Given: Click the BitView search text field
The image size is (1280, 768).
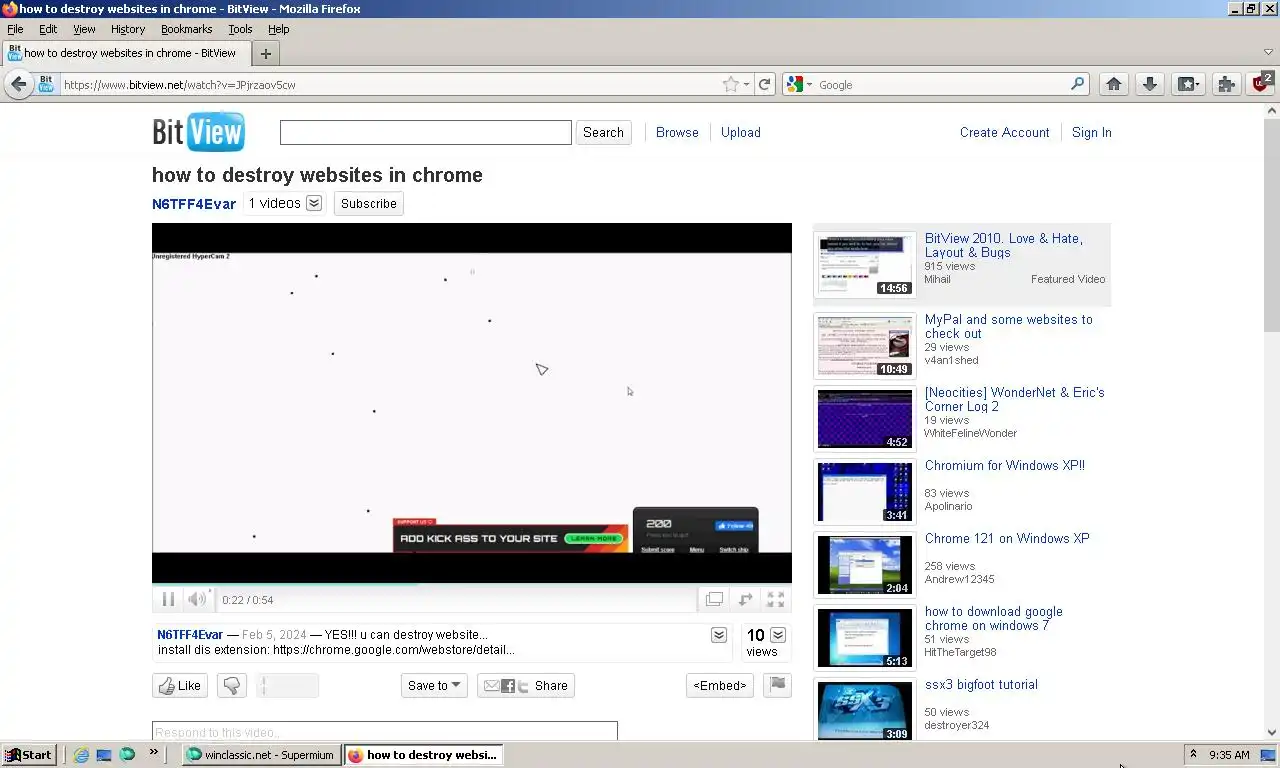Looking at the screenshot, I should pyautogui.click(x=426, y=132).
